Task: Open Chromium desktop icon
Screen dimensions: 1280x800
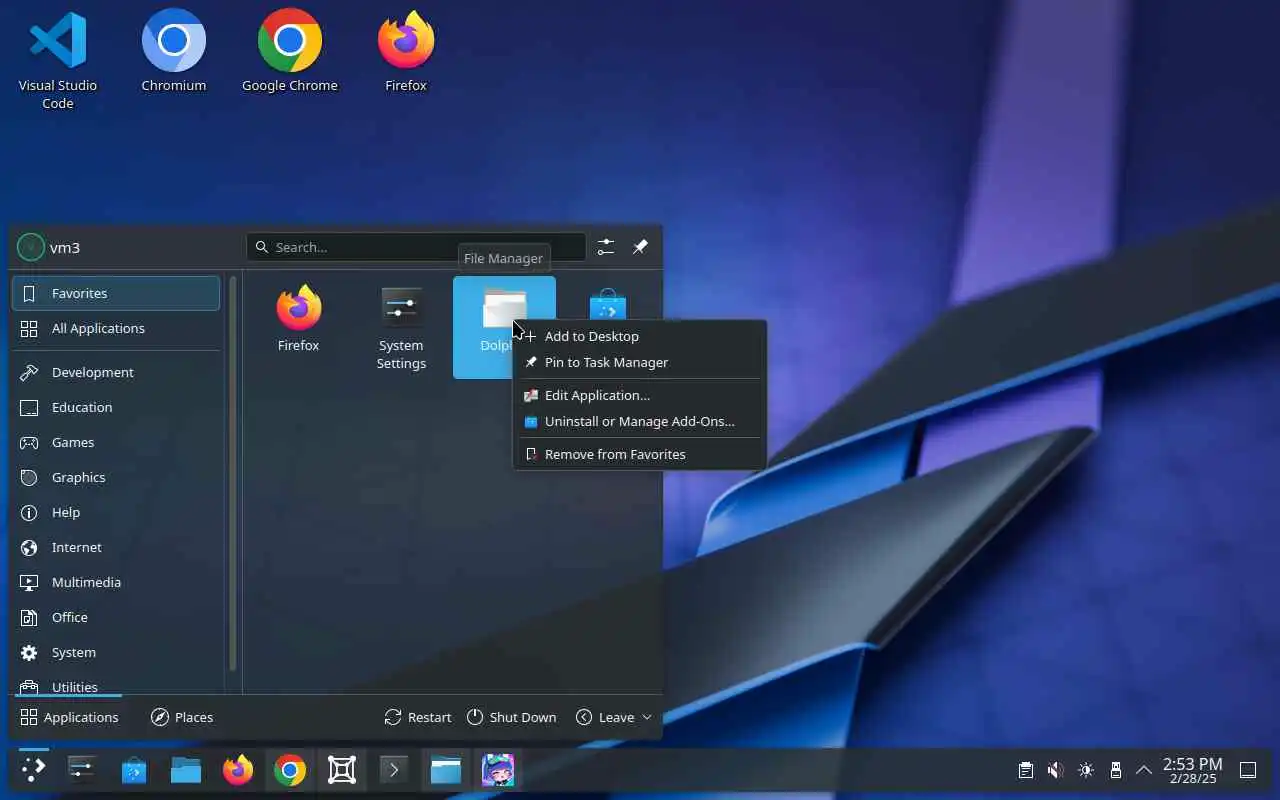Action: 173,52
